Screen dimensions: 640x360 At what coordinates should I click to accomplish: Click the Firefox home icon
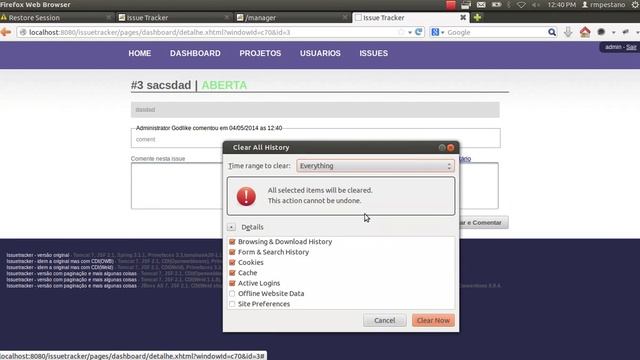point(585,32)
